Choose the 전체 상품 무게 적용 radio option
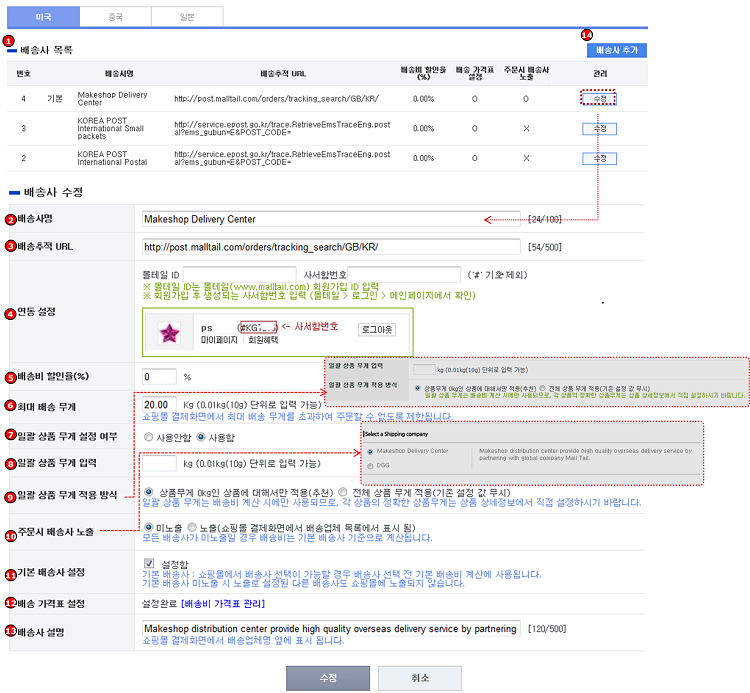The image size is (750, 693). pos(343,492)
